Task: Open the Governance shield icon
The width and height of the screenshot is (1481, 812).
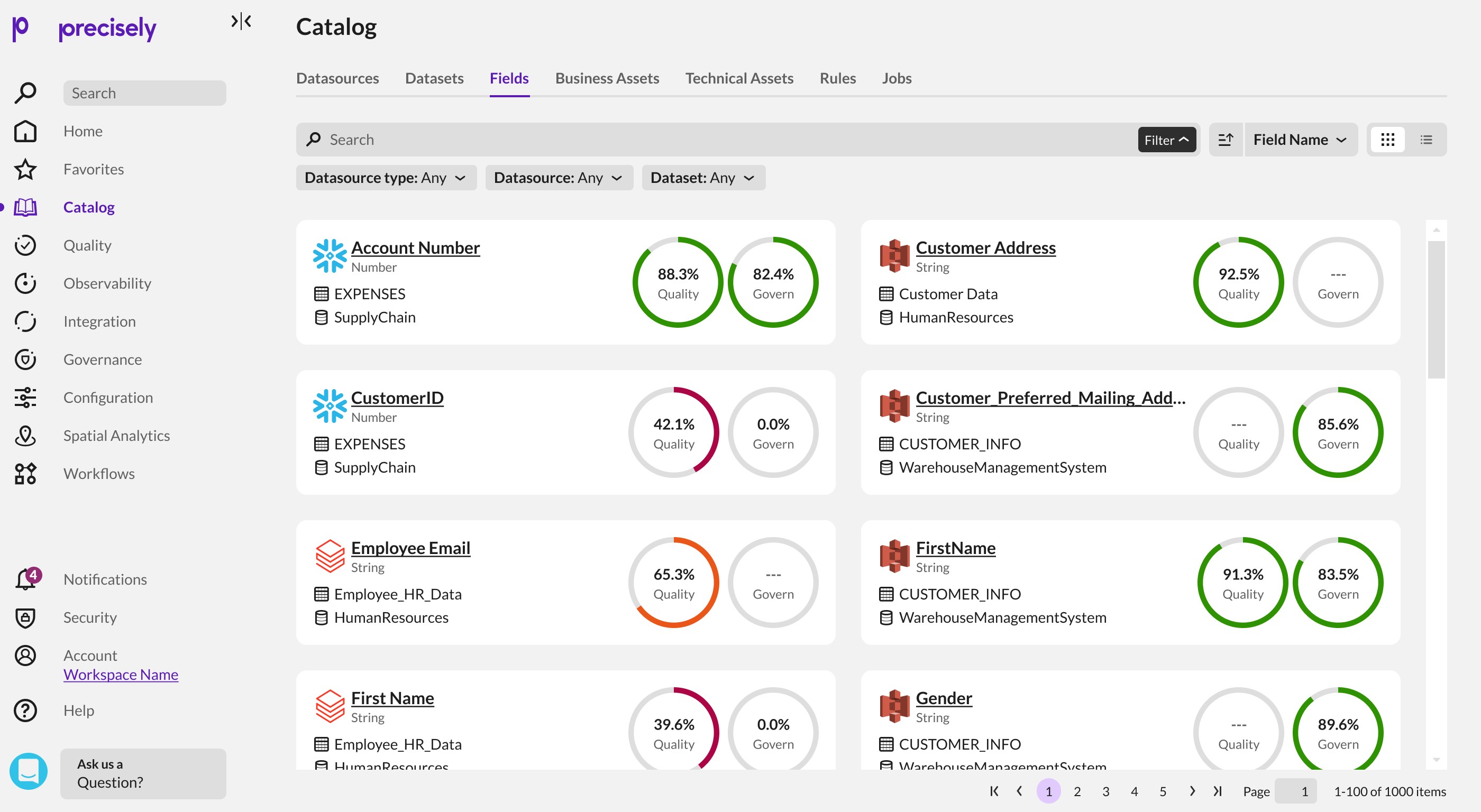Action: (25, 359)
